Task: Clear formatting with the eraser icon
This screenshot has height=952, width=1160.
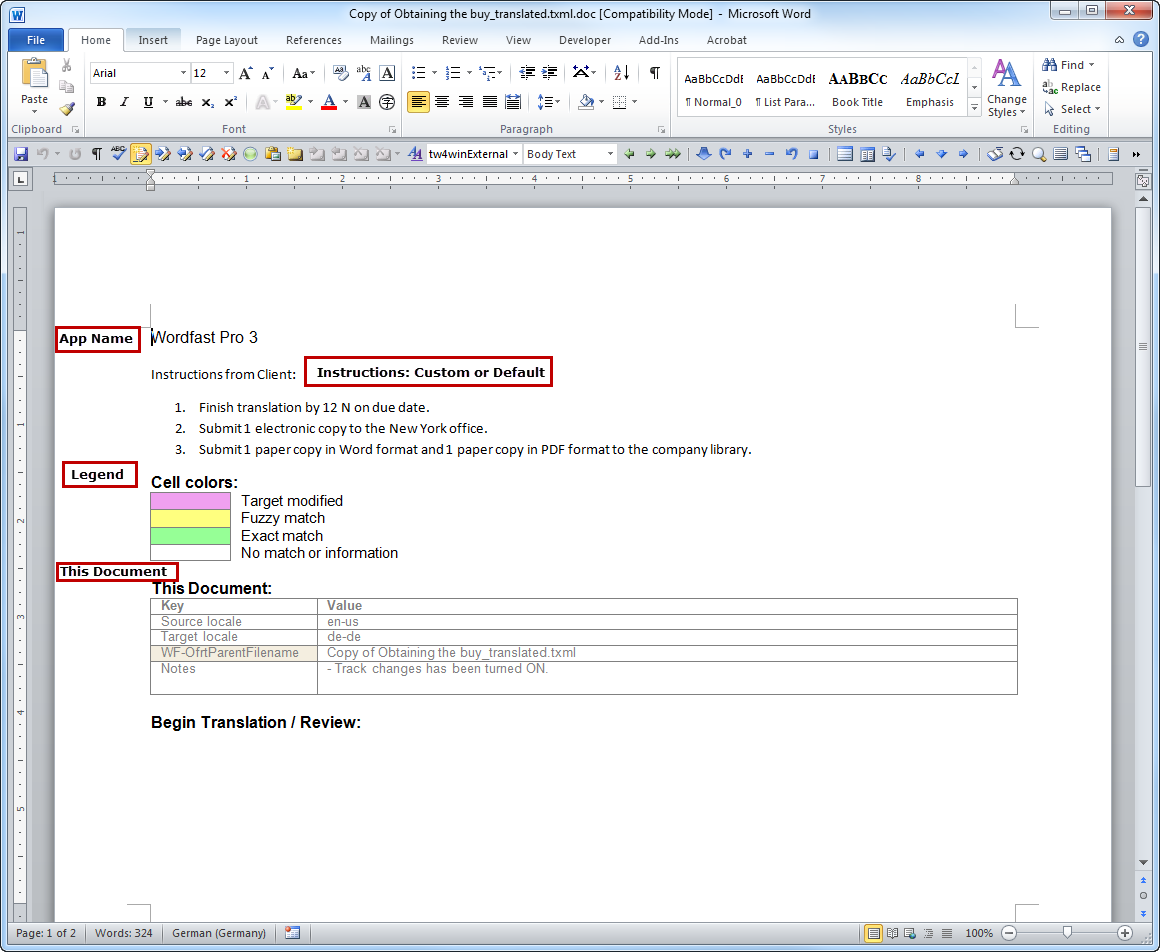Action: 340,72
